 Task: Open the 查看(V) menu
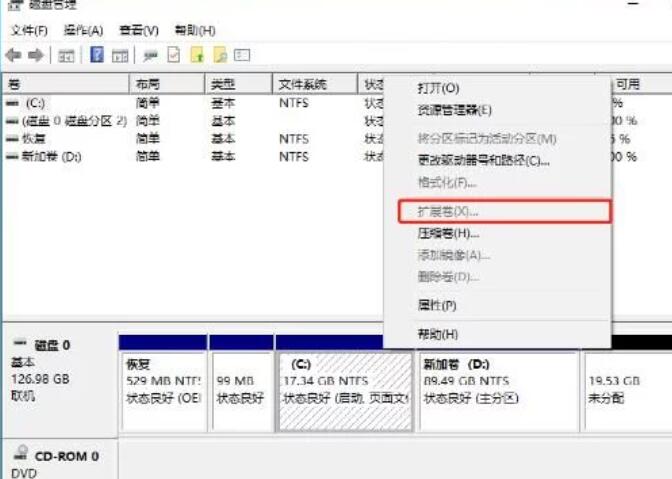(138, 31)
